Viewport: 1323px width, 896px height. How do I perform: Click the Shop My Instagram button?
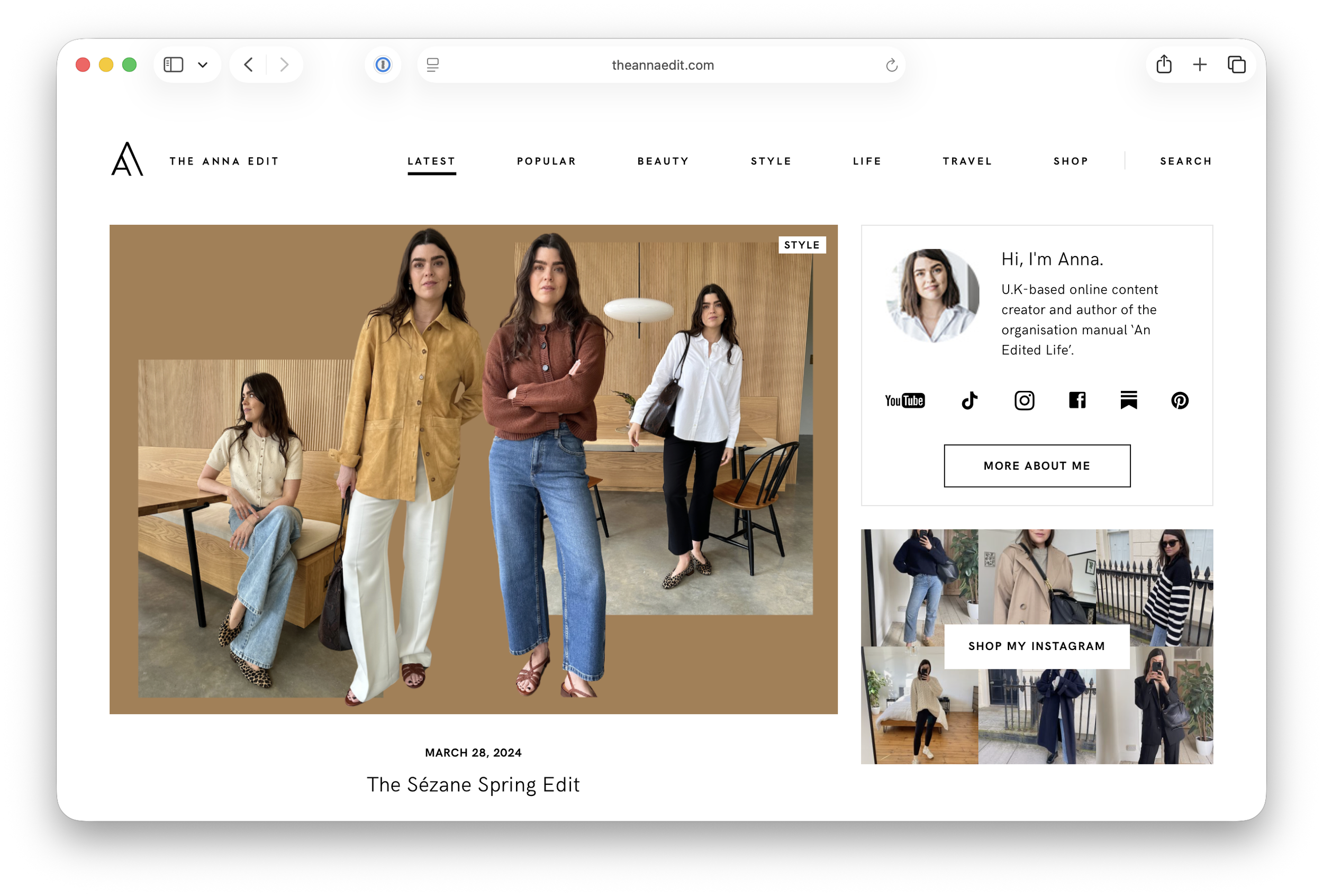1037,646
